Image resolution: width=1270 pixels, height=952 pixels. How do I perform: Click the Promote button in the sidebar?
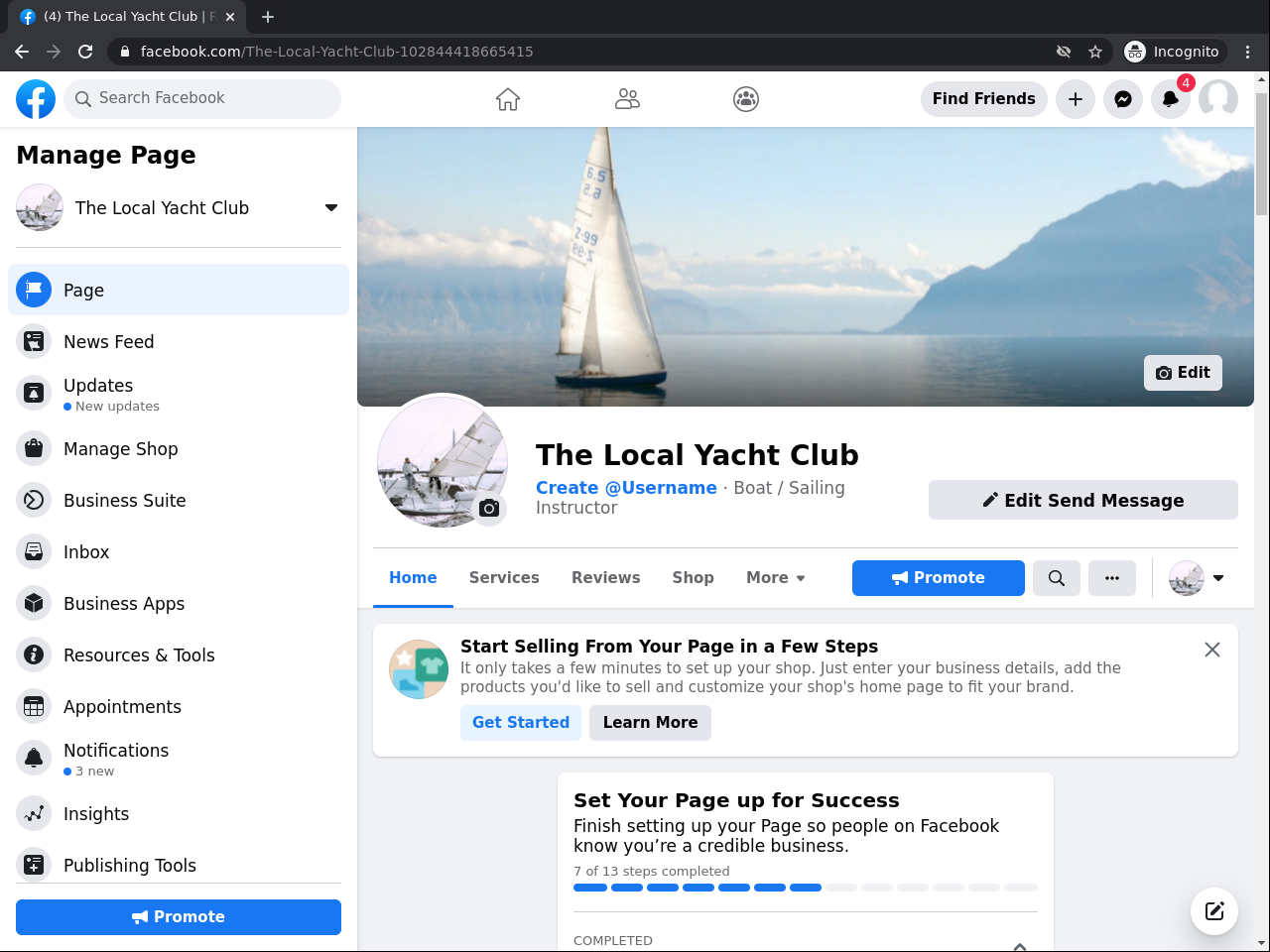click(x=179, y=917)
